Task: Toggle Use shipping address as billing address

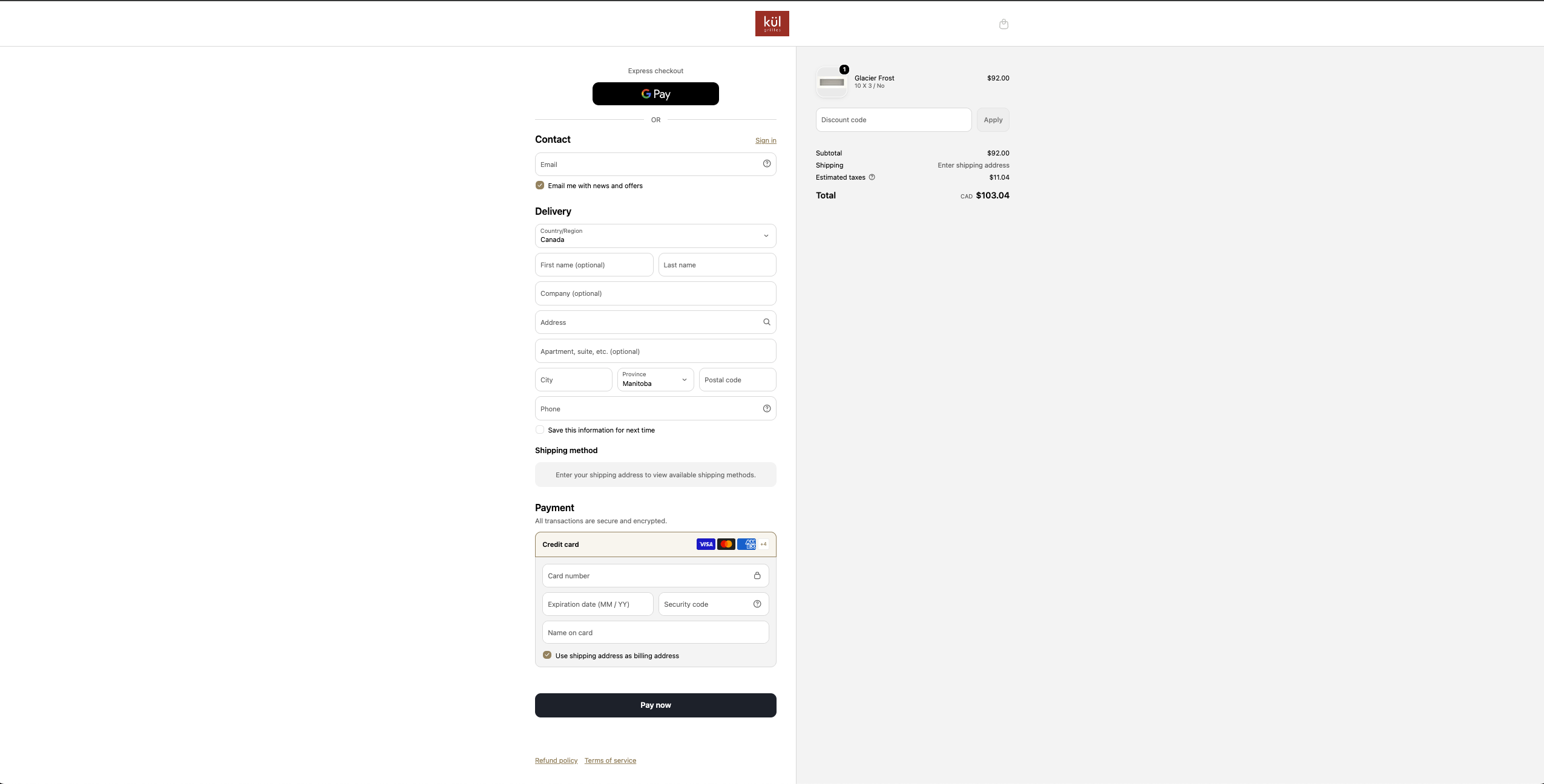Action: coord(547,656)
